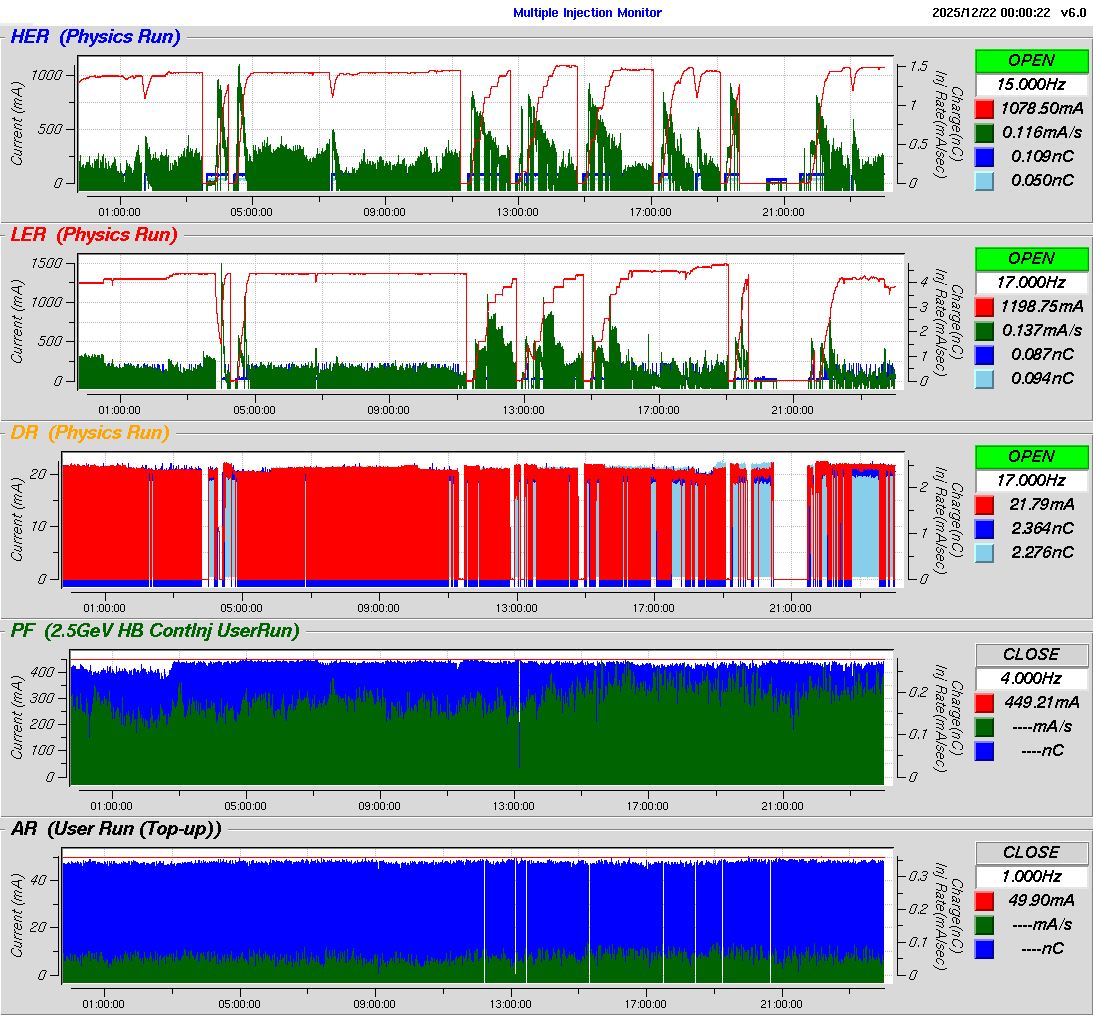This screenshot has width=1093, height=1015.
Task: Click the red swatch beside DR 21.79mA
Action: point(984,504)
